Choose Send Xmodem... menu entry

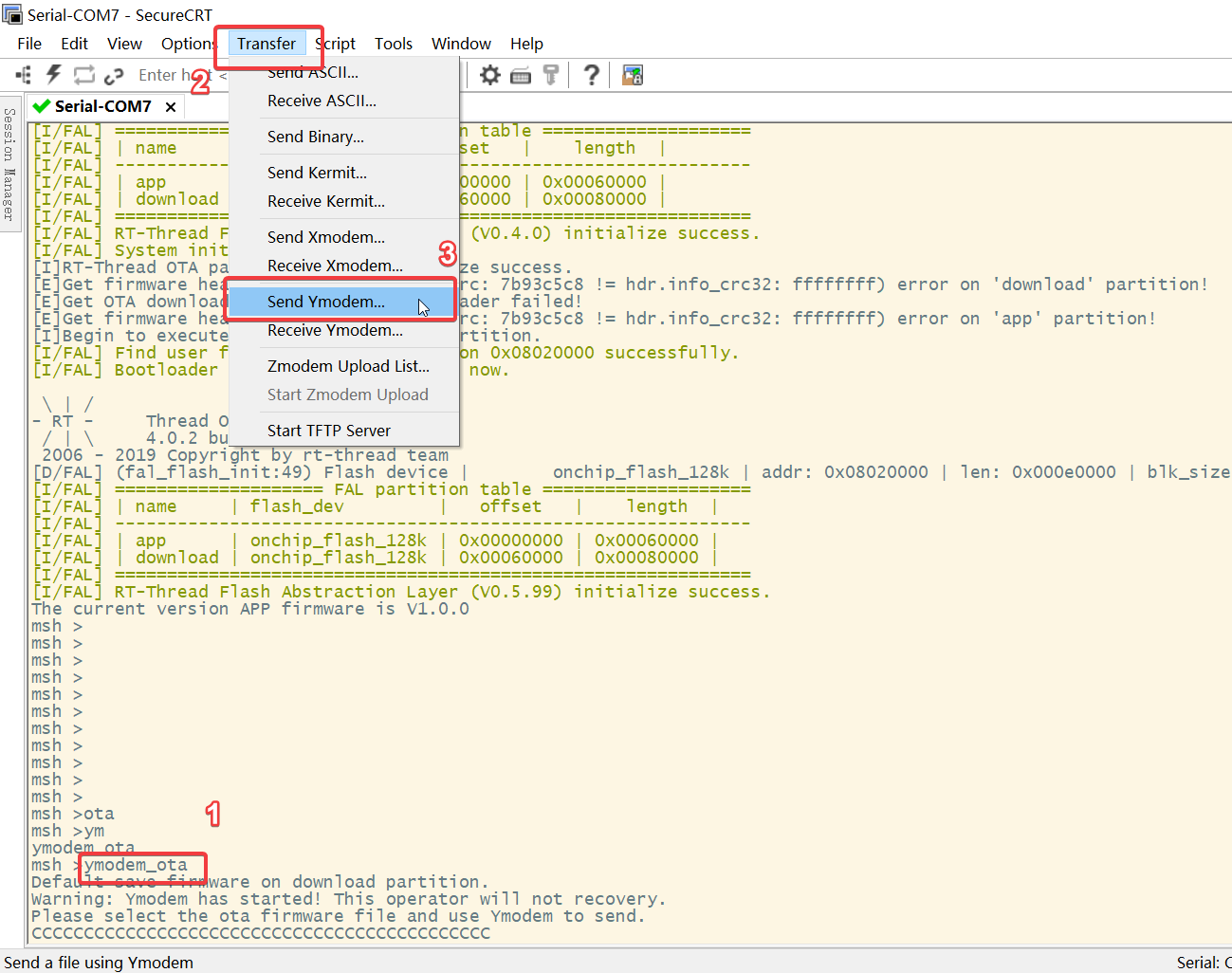(x=344, y=237)
